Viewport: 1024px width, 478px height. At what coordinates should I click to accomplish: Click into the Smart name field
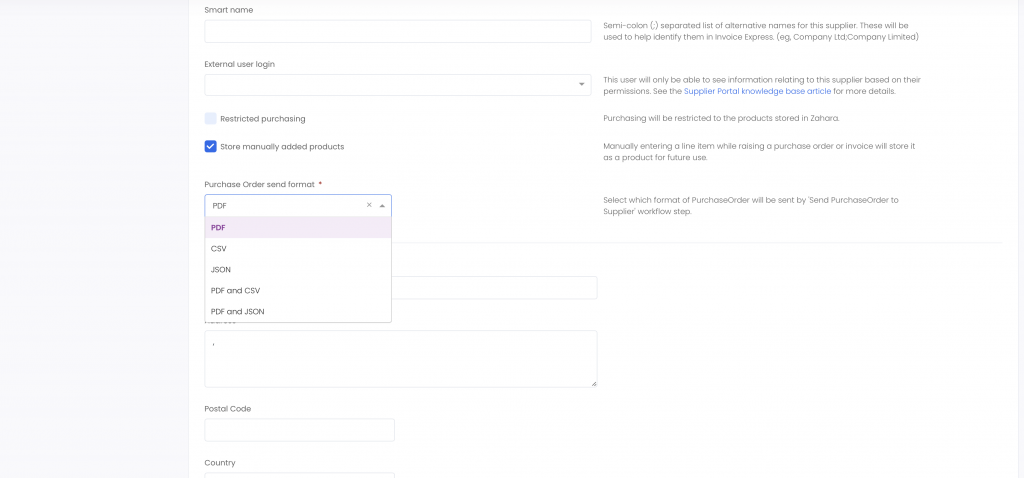click(x=398, y=31)
